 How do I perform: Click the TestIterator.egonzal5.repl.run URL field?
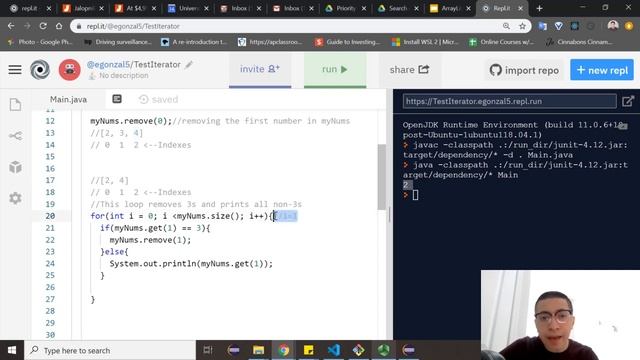pyautogui.click(x=509, y=101)
